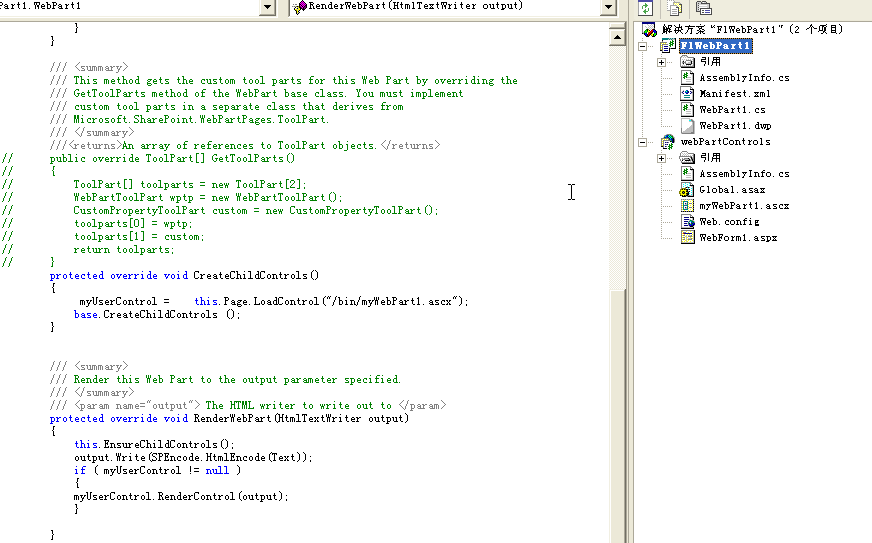Viewport: 872px width, 543px height.
Task: Collapse the F1WebPart1 project node
Action: tap(644, 46)
